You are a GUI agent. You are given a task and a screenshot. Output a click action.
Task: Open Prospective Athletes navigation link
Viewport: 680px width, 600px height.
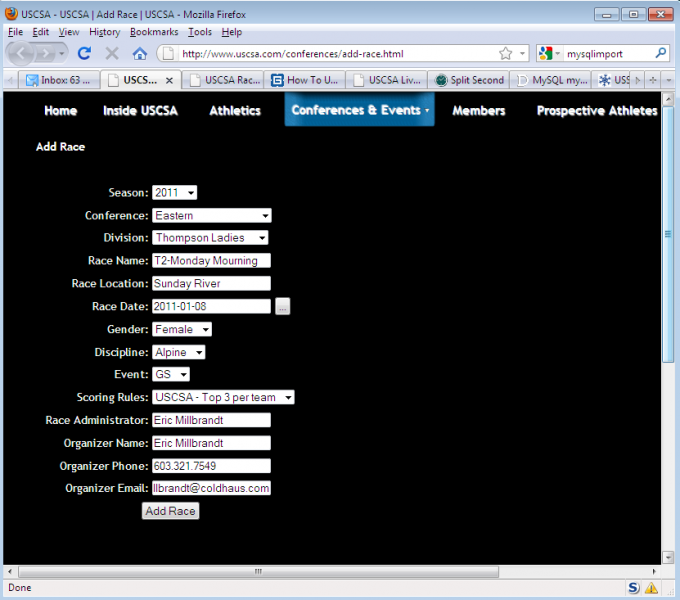[597, 111]
